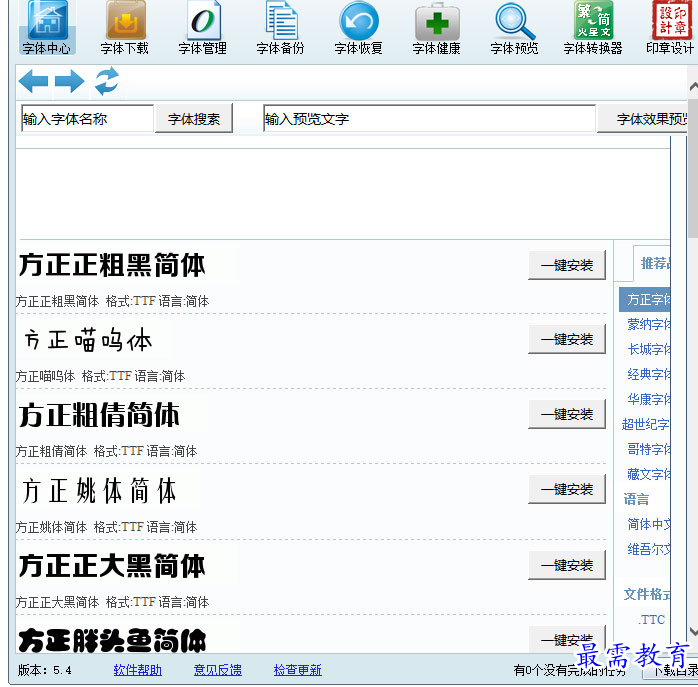Refresh the page with the circular arrows icon
The image size is (698, 687).
(107, 81)
